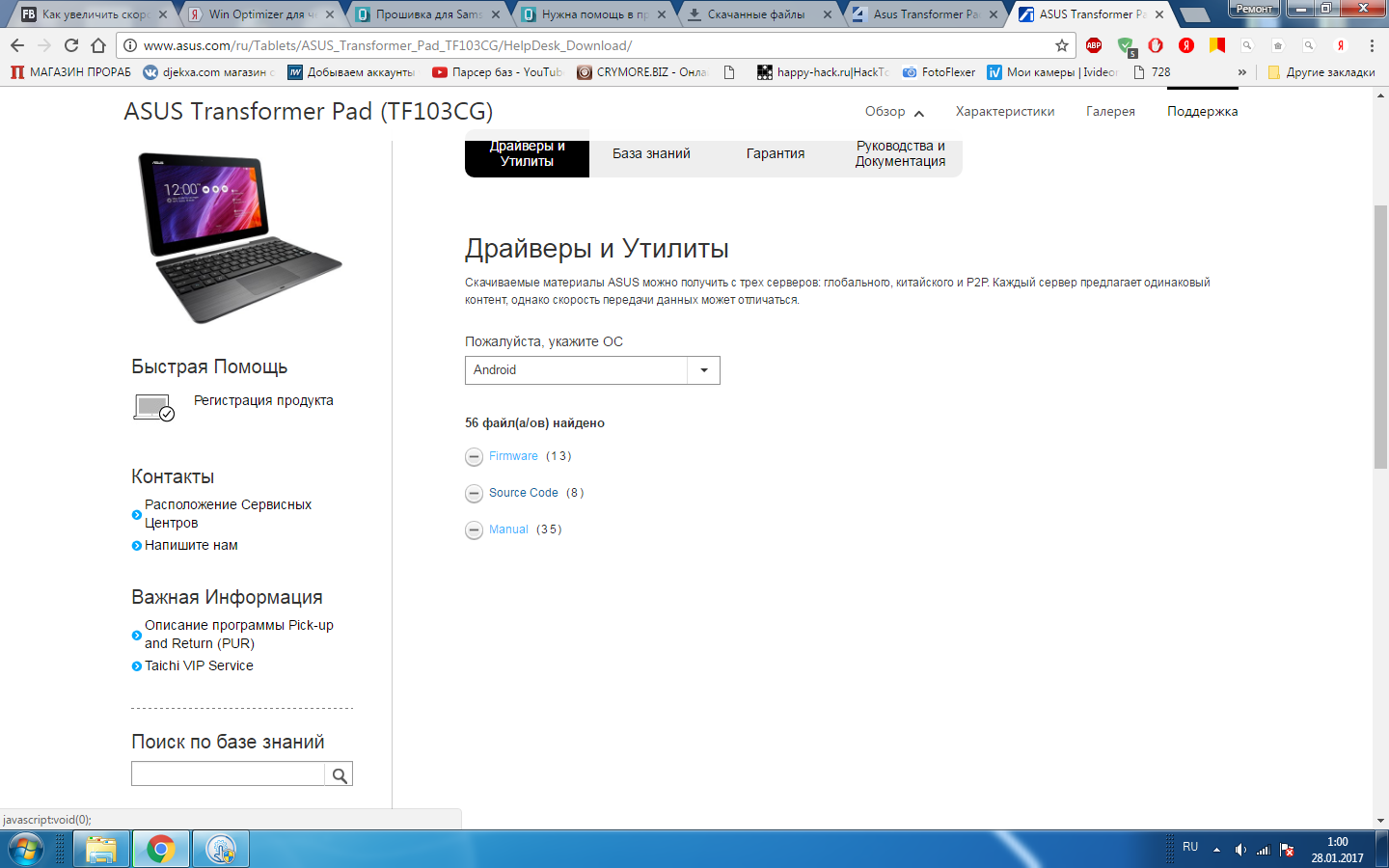Screen dimensions: 1389x868
Task: Open 'Руководства и Документация' tab
Action: click(900, 153)
